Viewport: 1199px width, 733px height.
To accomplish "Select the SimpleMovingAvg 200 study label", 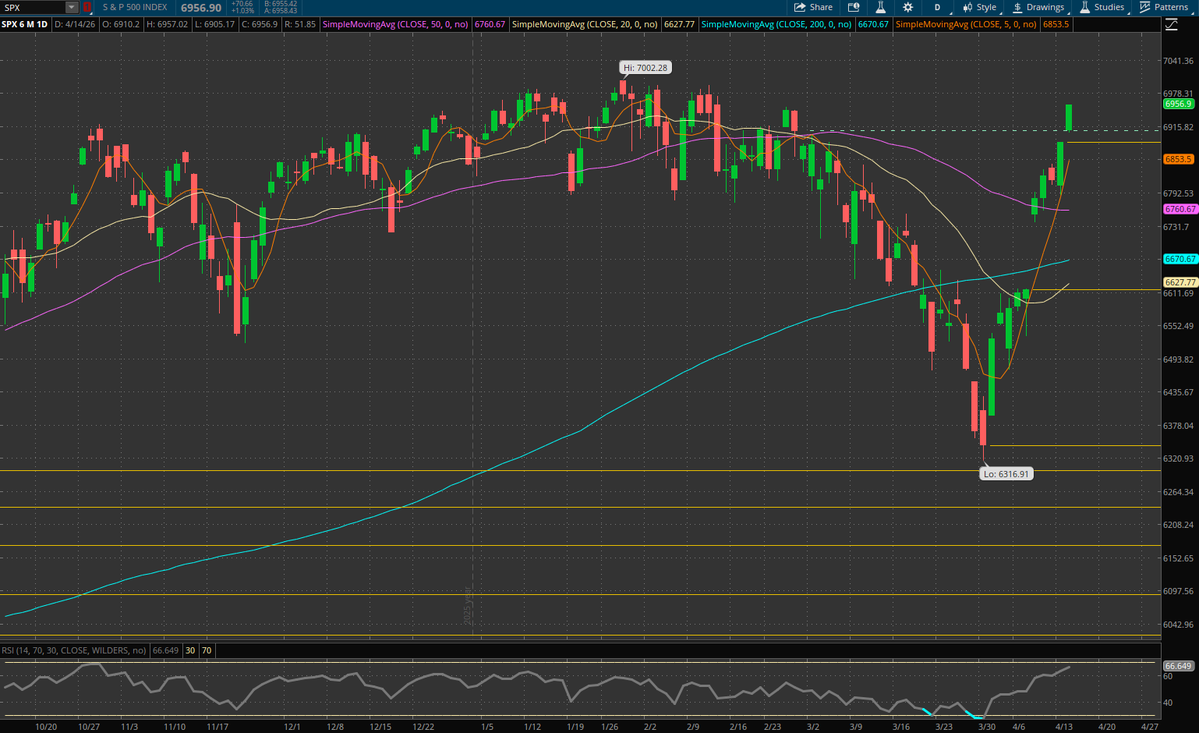I will pyautogui.click(x=776, y=24).
